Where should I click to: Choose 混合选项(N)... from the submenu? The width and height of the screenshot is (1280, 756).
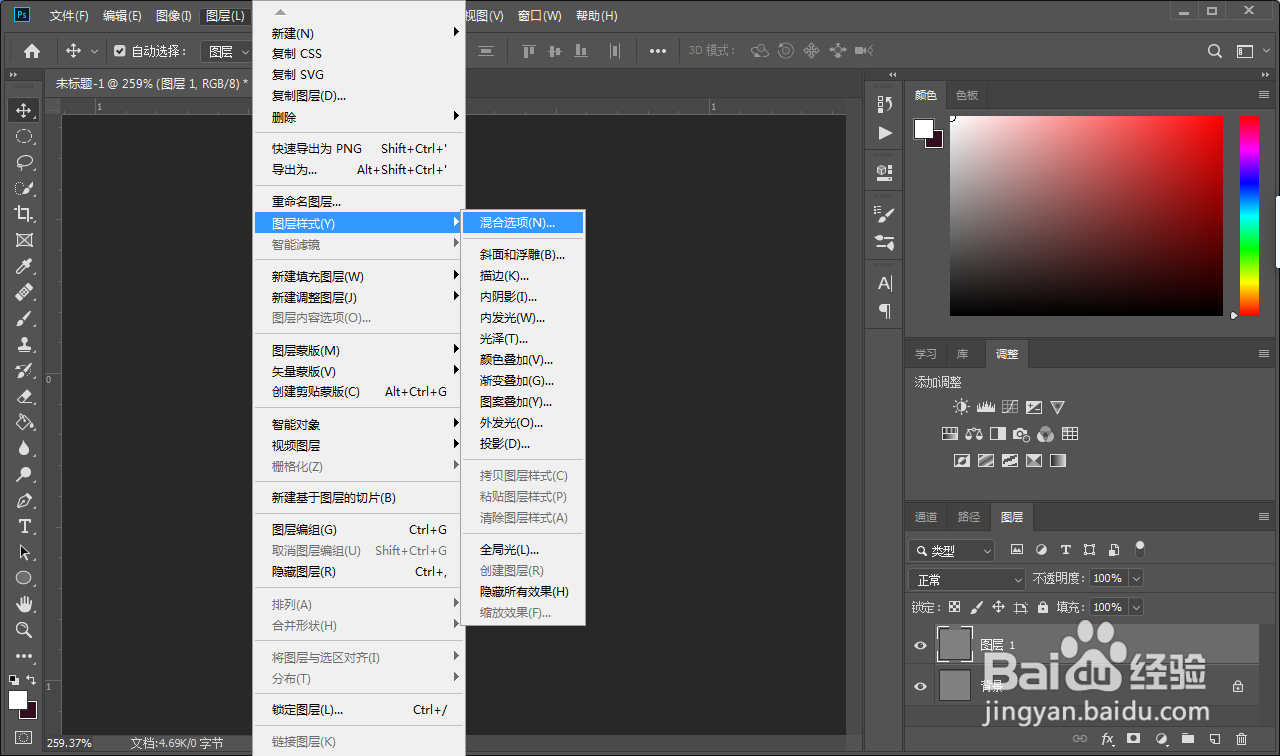pos(523,223)
